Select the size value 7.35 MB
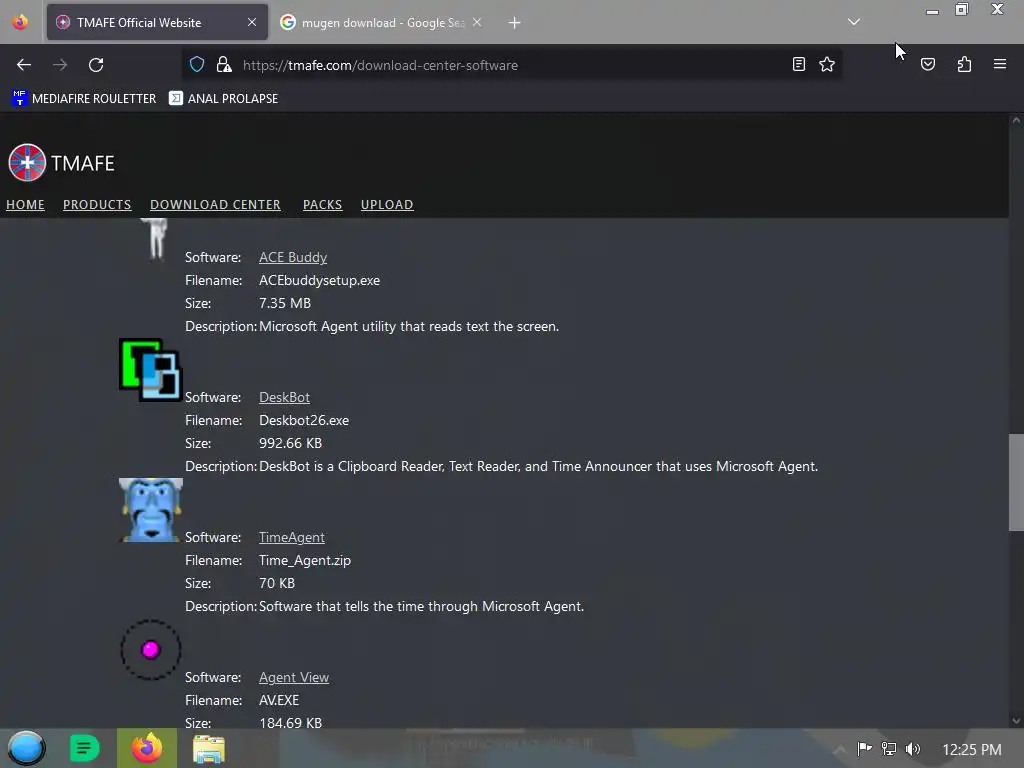 click(285, 303)
